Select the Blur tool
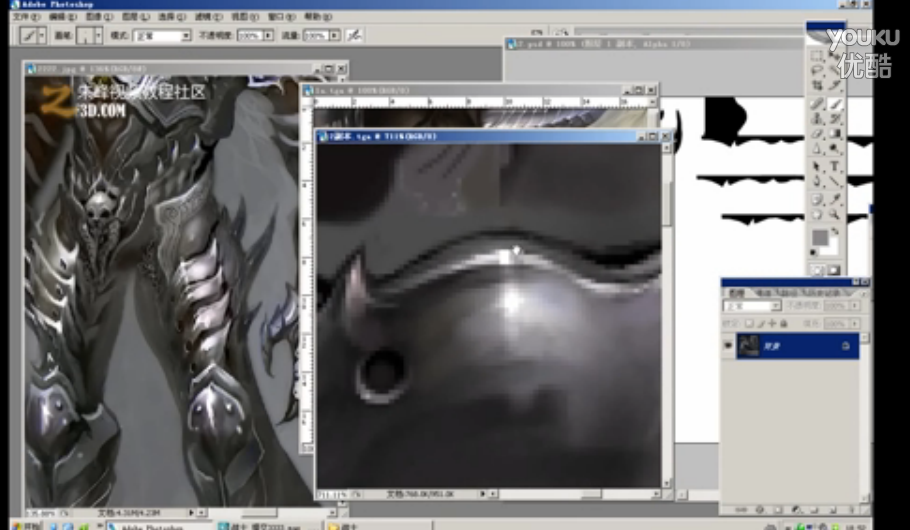This screenshot has width=910, height=530. click(x=818, y=147)
